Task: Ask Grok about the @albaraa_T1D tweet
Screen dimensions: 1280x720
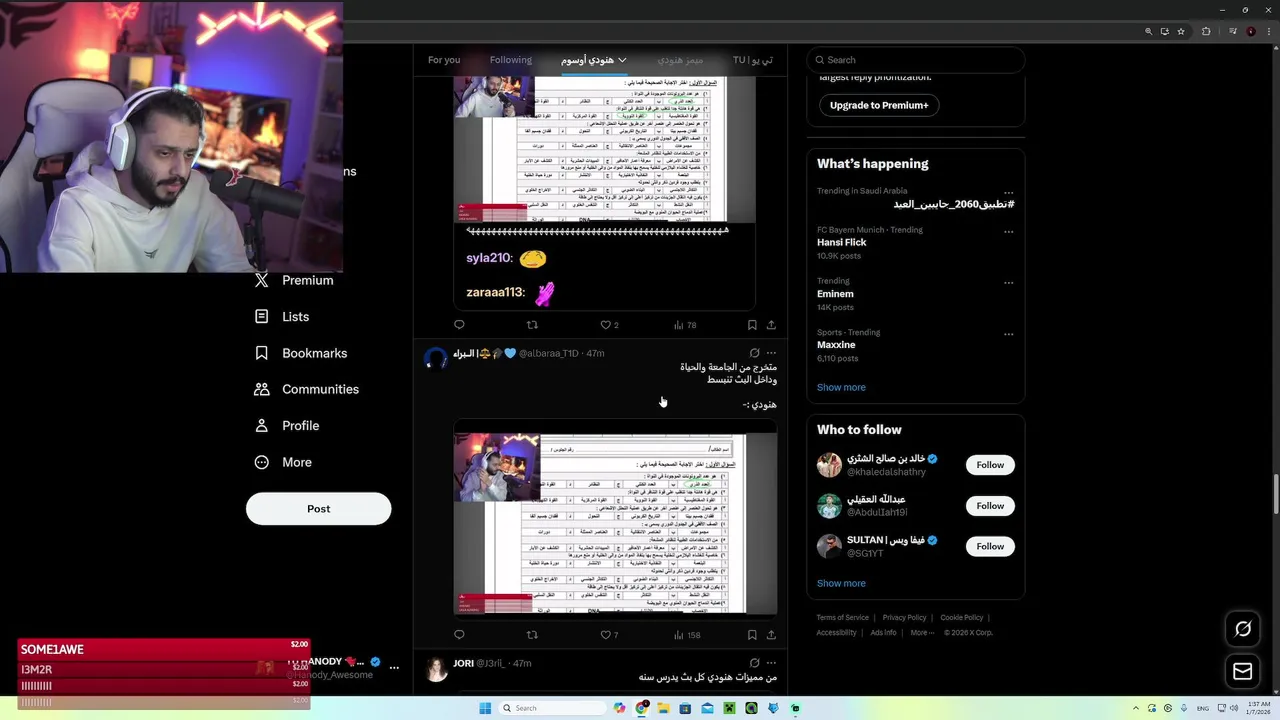Action: (x=755, y=353)
